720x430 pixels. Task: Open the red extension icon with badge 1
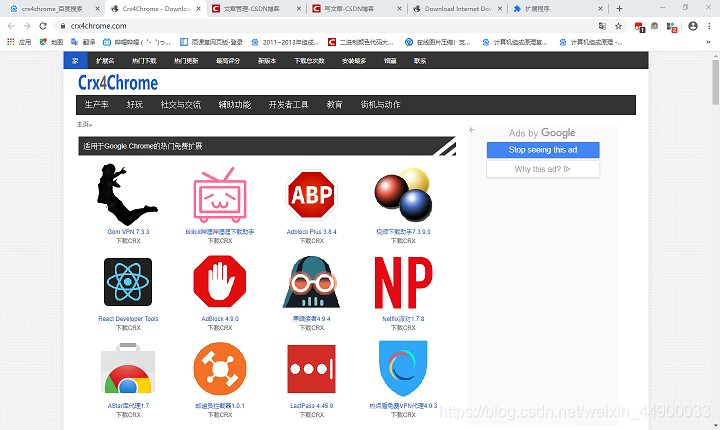[x=639, y=27]
